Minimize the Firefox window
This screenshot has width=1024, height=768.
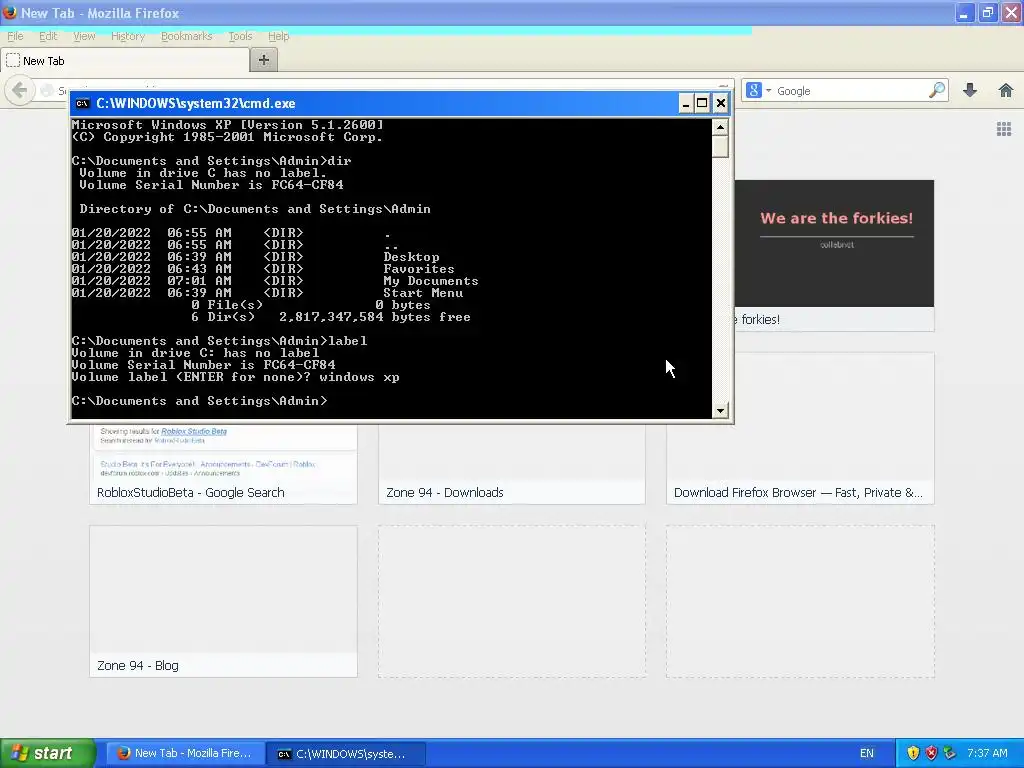(x=964, y=13)
